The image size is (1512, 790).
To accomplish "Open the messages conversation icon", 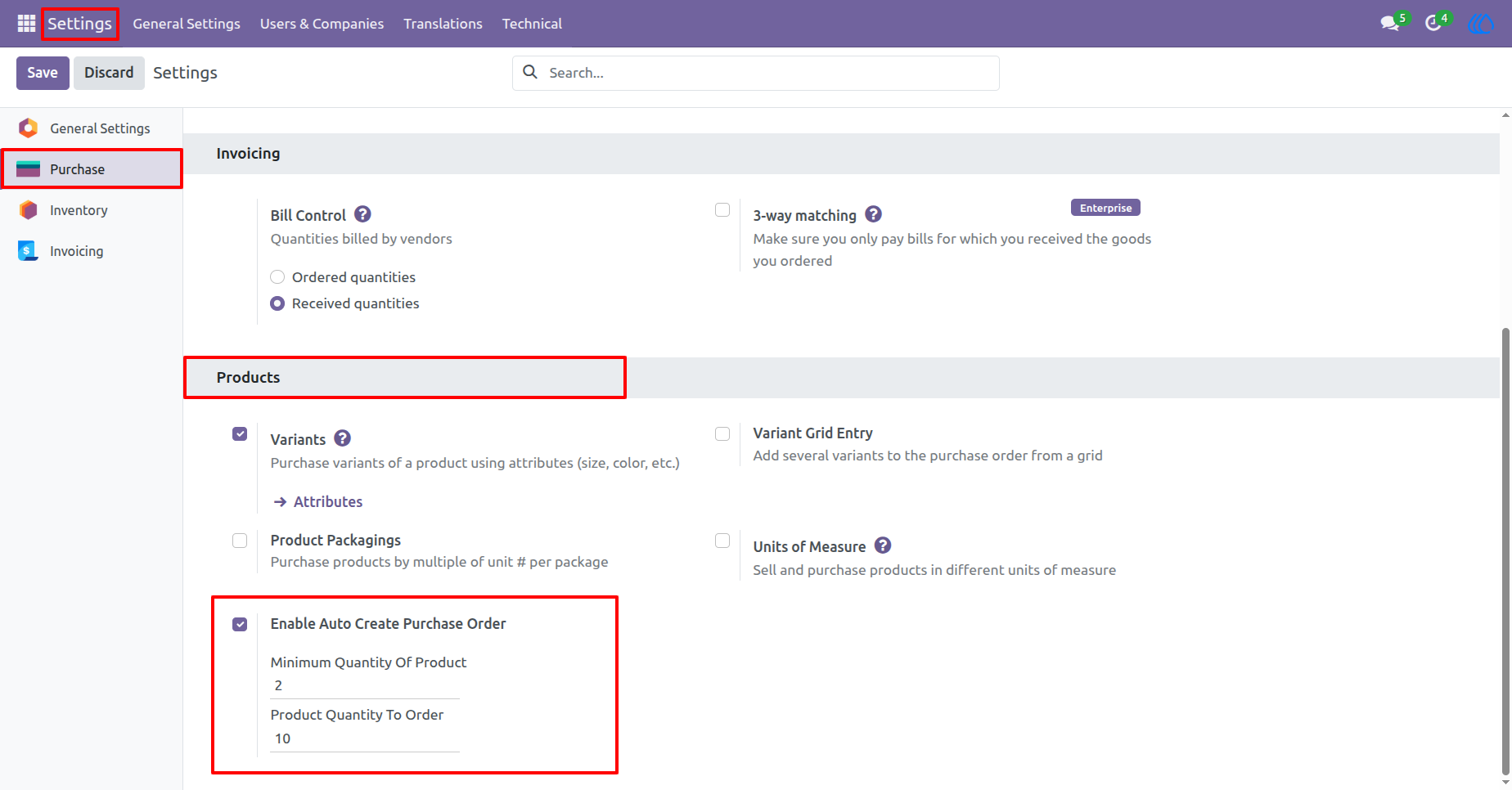I will (x=1389, y=23).
